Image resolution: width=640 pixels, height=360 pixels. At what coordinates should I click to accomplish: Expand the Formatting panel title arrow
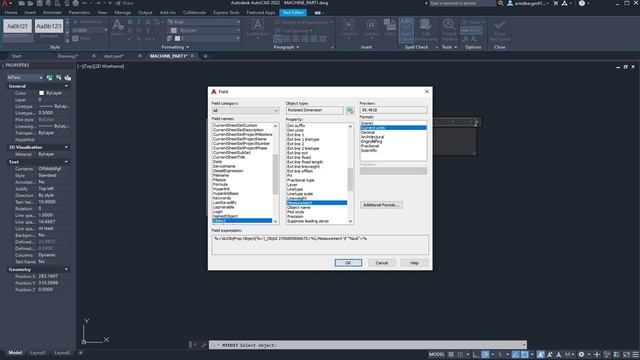click(187, 47)
